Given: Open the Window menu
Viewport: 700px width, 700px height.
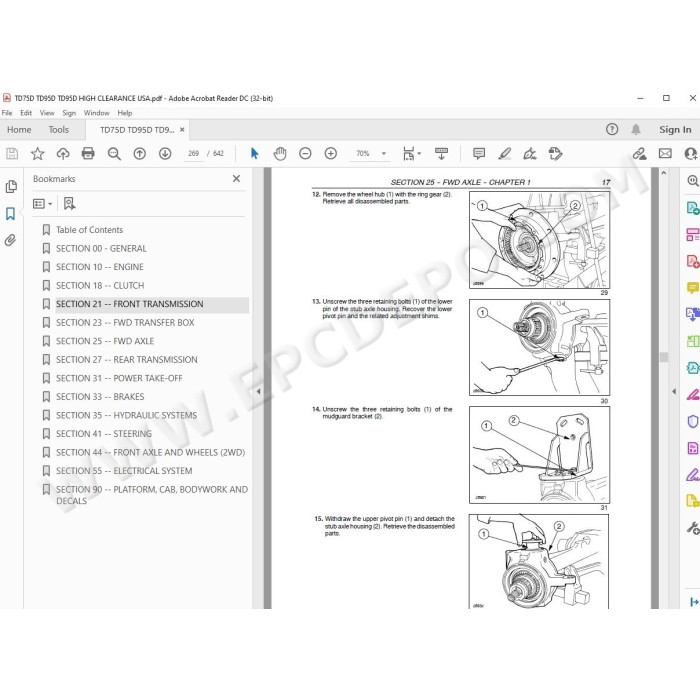Looking at the screenshot, I should pyautogui.click(x=96, y=113).
